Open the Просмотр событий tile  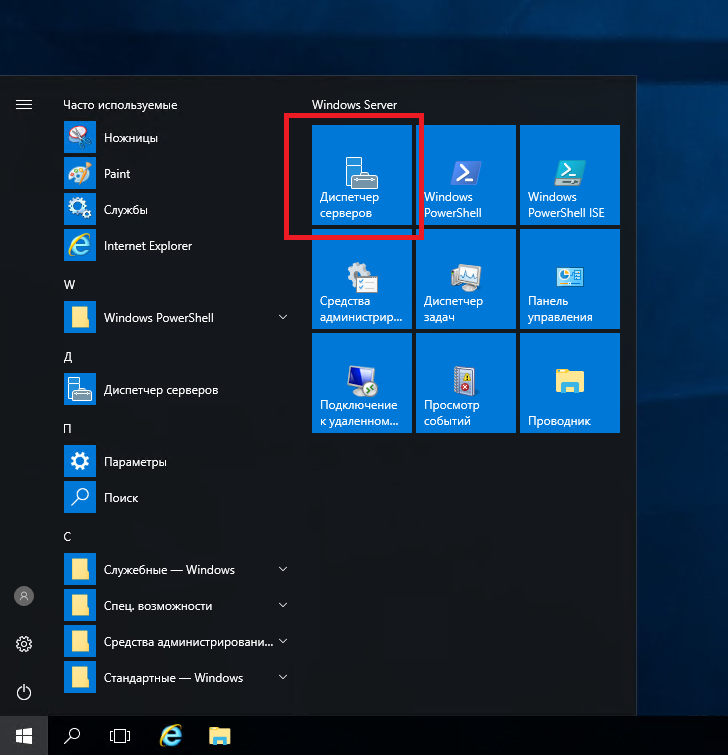click(465, 383)
